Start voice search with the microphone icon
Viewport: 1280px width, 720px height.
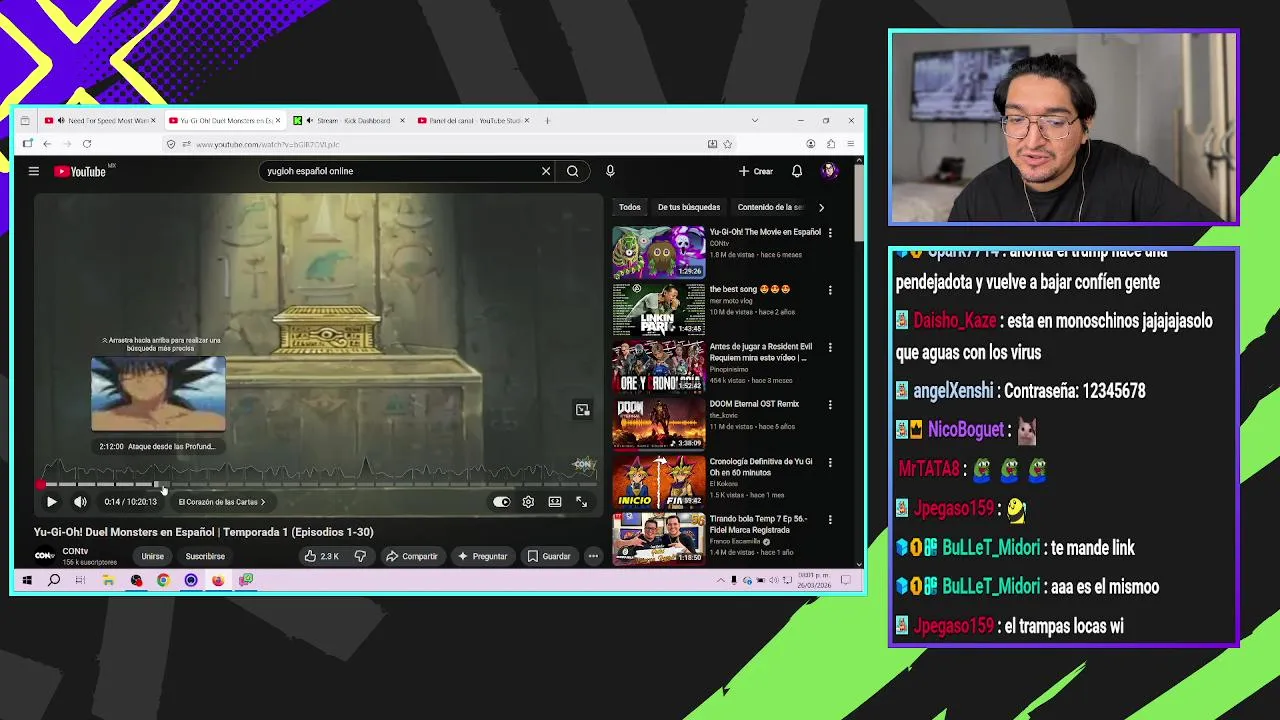pos(610,171)
